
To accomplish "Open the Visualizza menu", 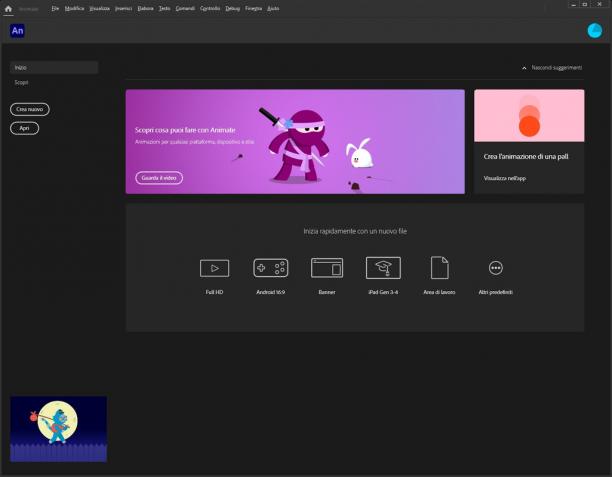I will [x=100, y=8].
